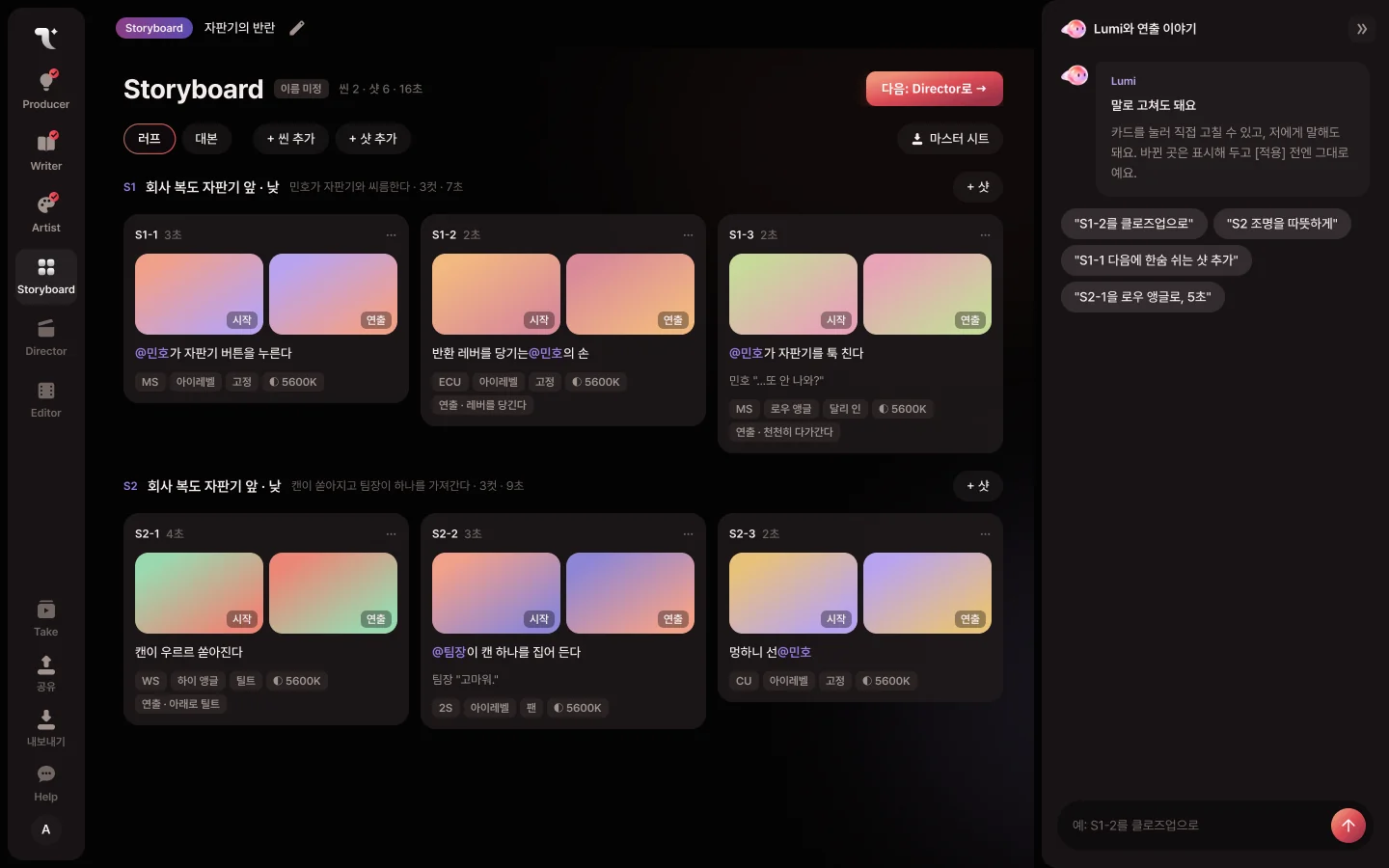Click the app logo at sidebar top
1389x868 pixels.
46,37
